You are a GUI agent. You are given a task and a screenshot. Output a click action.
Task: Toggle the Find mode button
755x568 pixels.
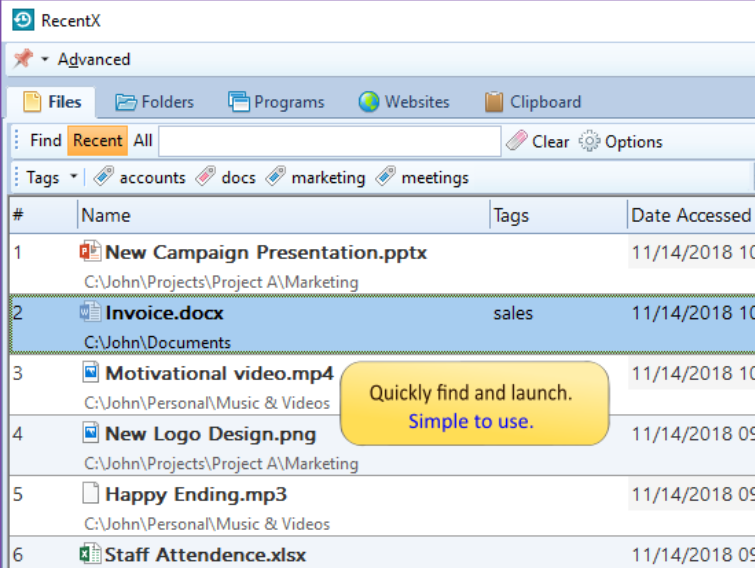click(x=46, y=141)
